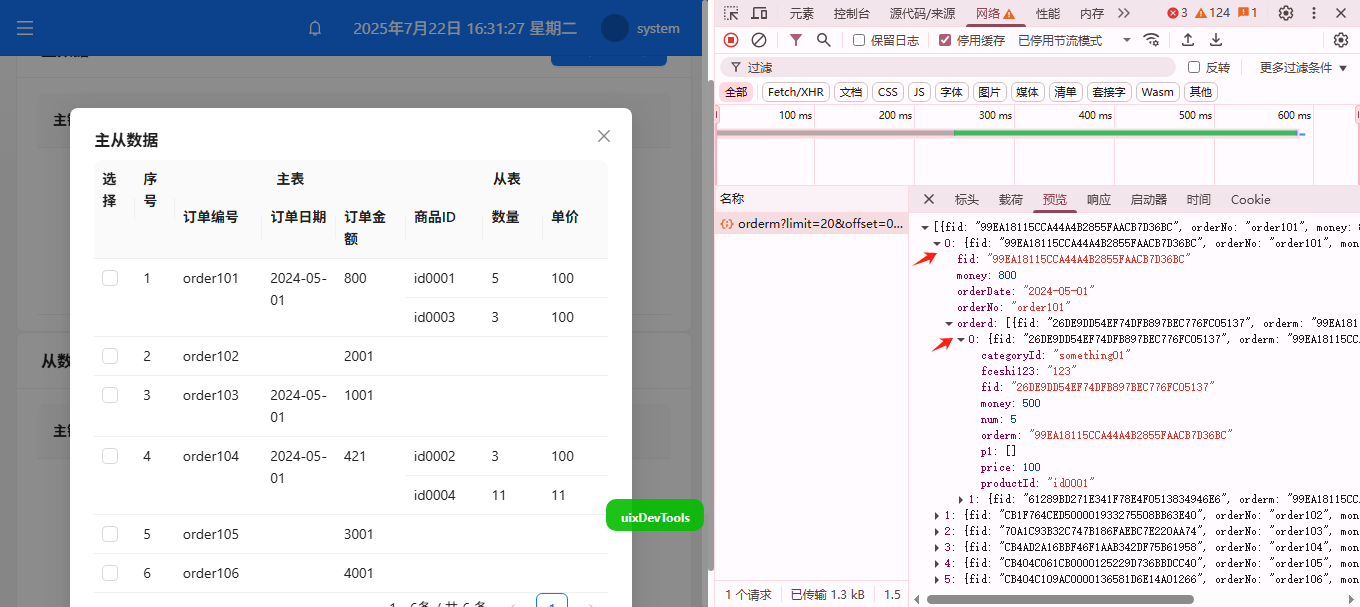Filter requests by CSS type
The image size is (1360, 607).
(887, 92)
